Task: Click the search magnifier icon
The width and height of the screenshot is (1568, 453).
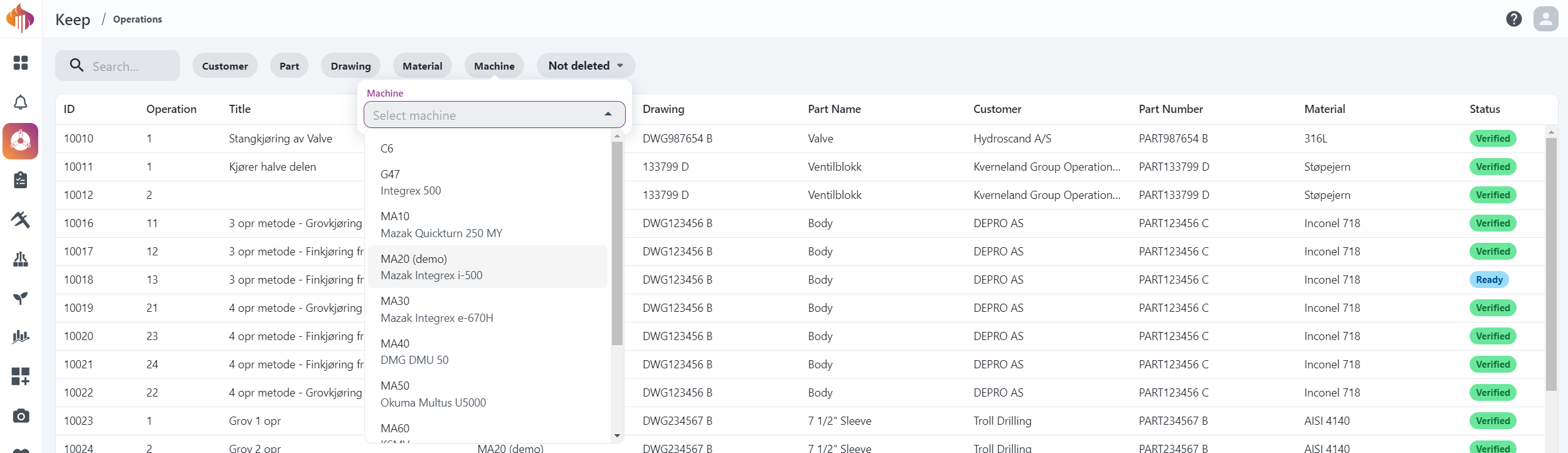Action: click(x=76, y=65)
